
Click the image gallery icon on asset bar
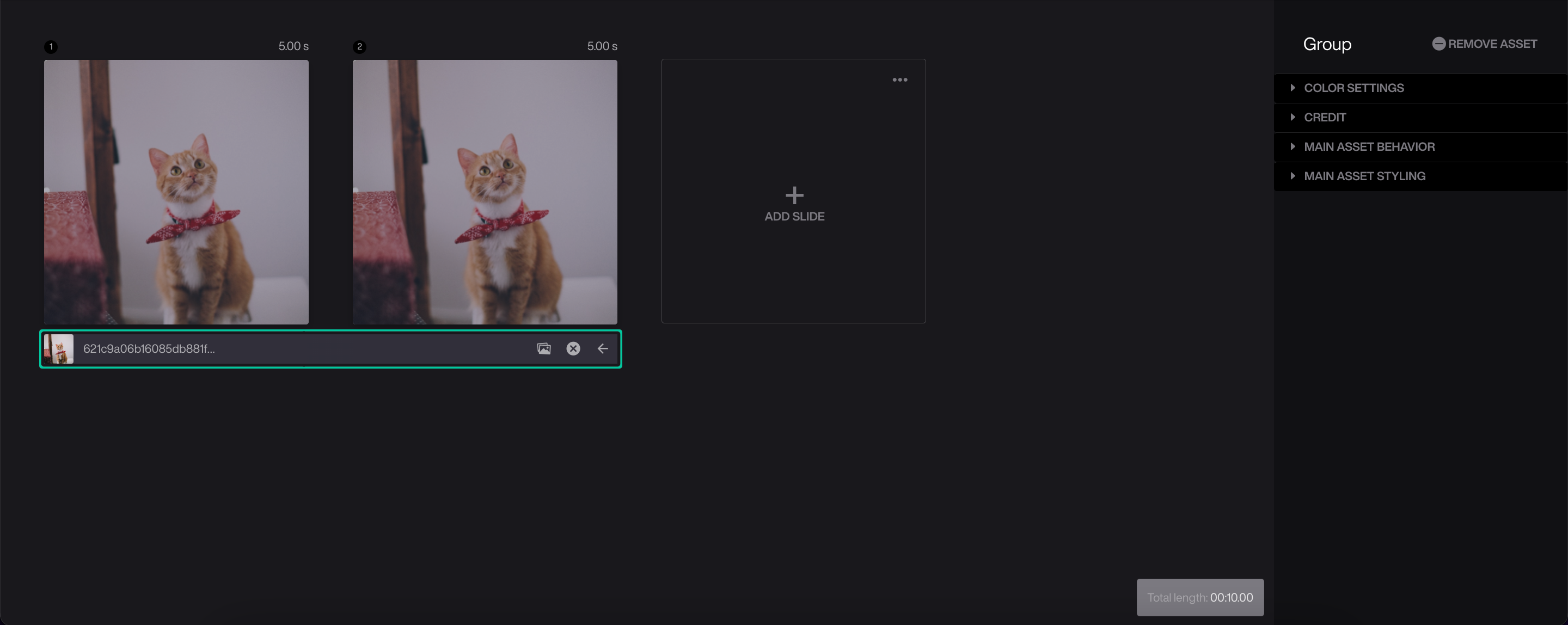point(543,349)
